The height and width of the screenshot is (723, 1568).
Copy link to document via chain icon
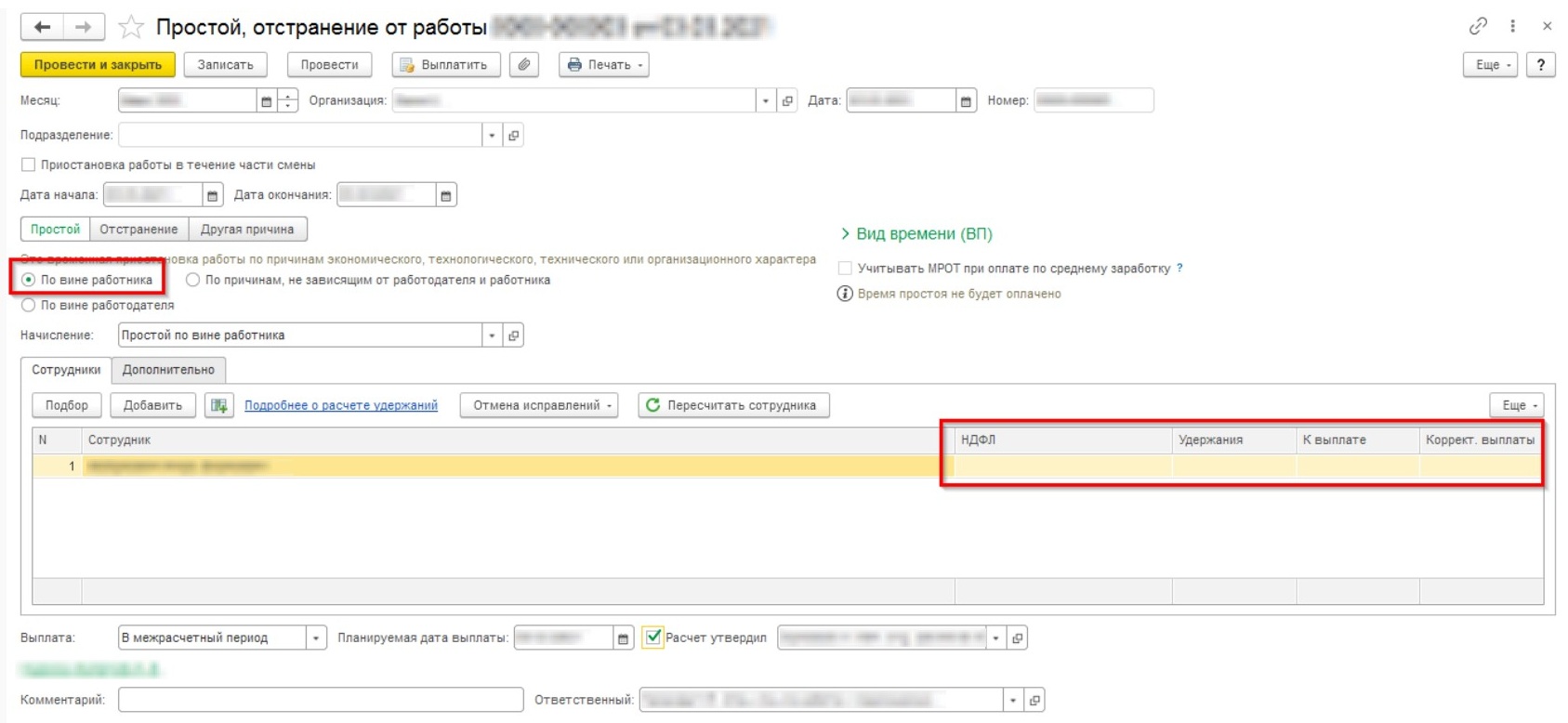coord(1478,26)
